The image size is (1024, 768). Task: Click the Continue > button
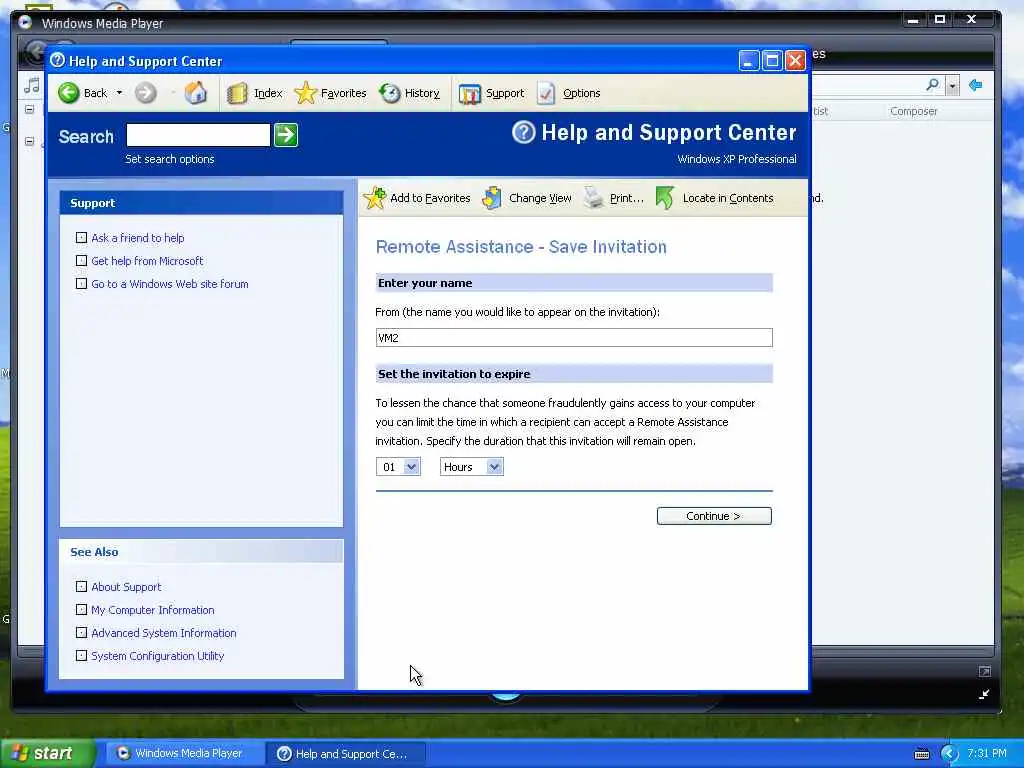[714, 516]
